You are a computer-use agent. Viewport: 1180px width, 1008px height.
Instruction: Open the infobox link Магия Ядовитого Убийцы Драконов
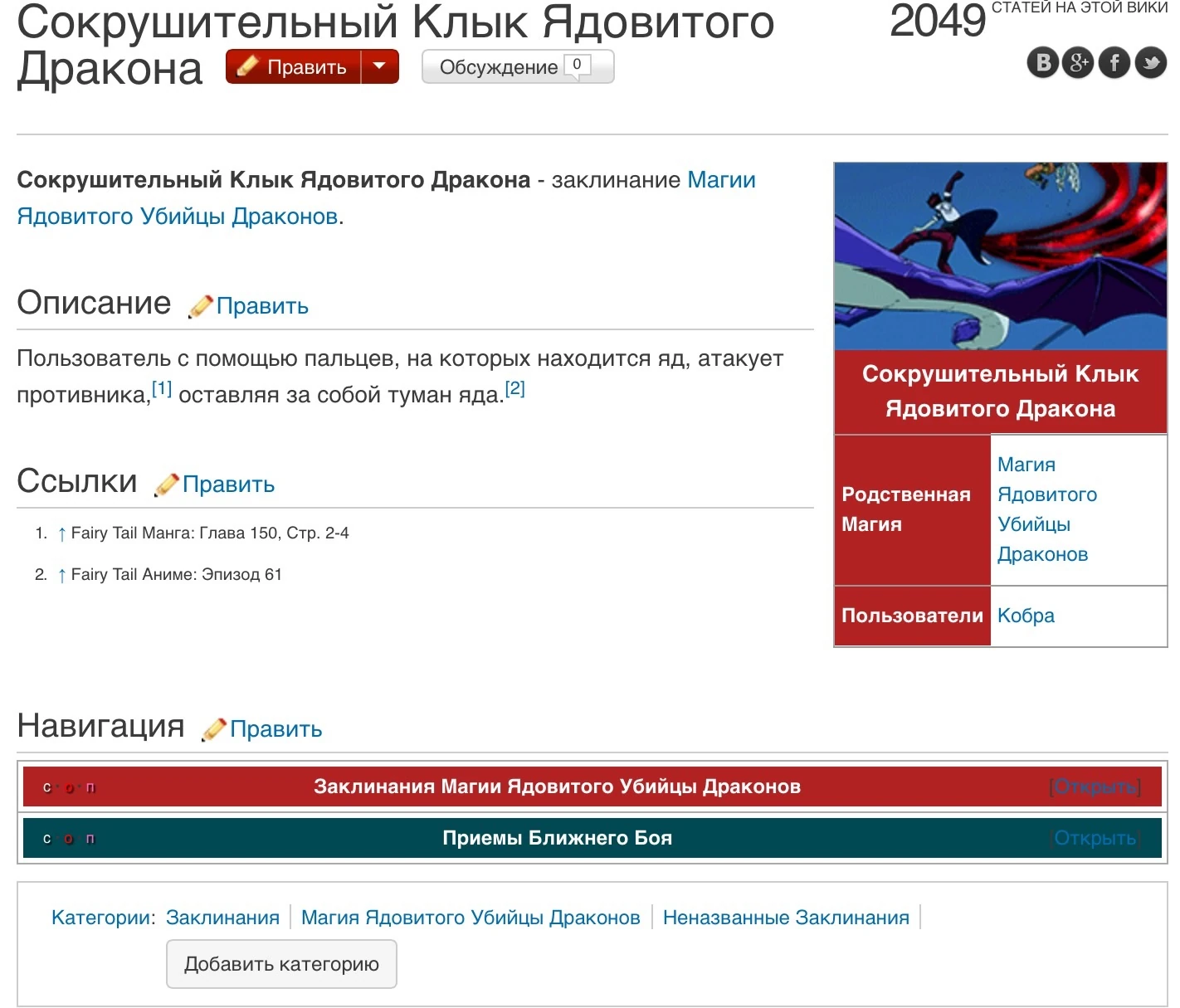point(1047,509)
